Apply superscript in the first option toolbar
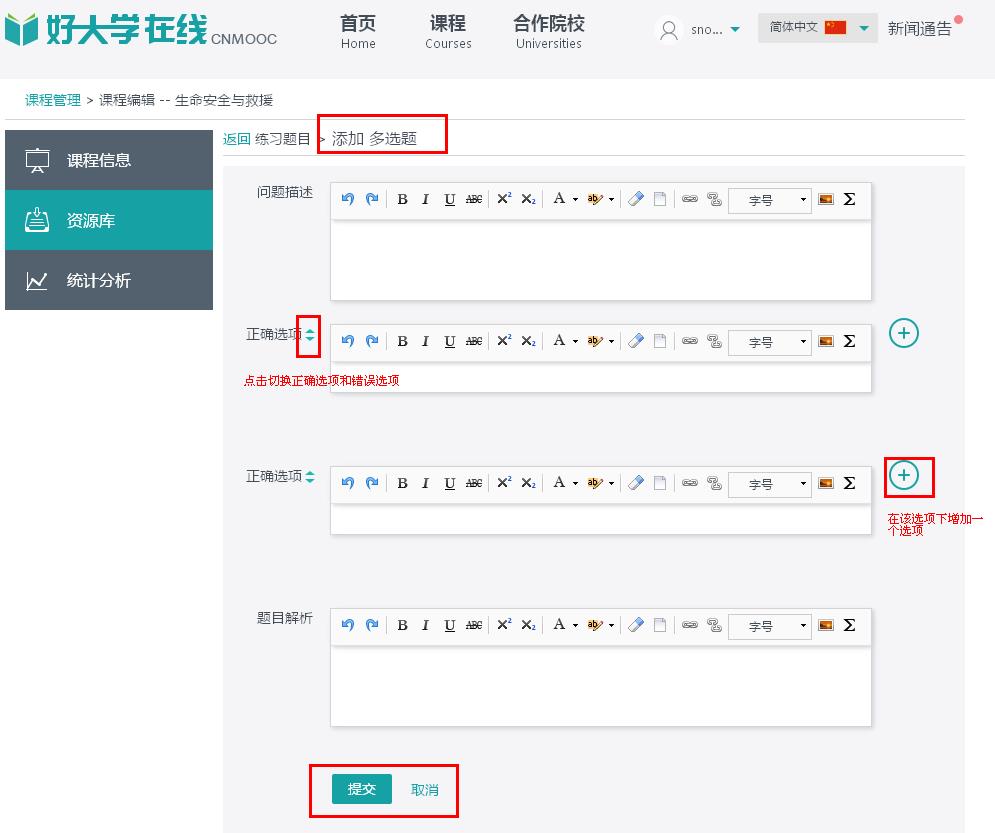 click(x=504, y=341)
